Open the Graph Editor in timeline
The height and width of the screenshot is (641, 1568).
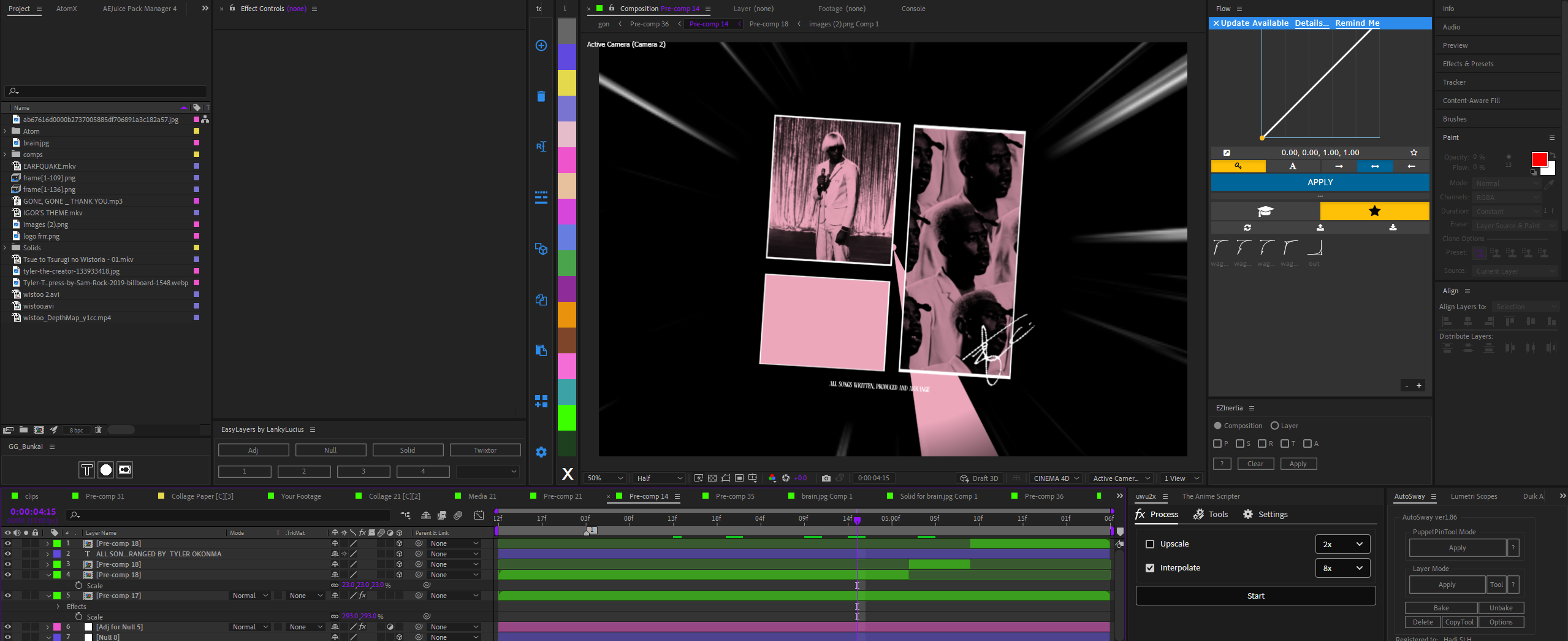pyautogui.click(x=479, y=515)
